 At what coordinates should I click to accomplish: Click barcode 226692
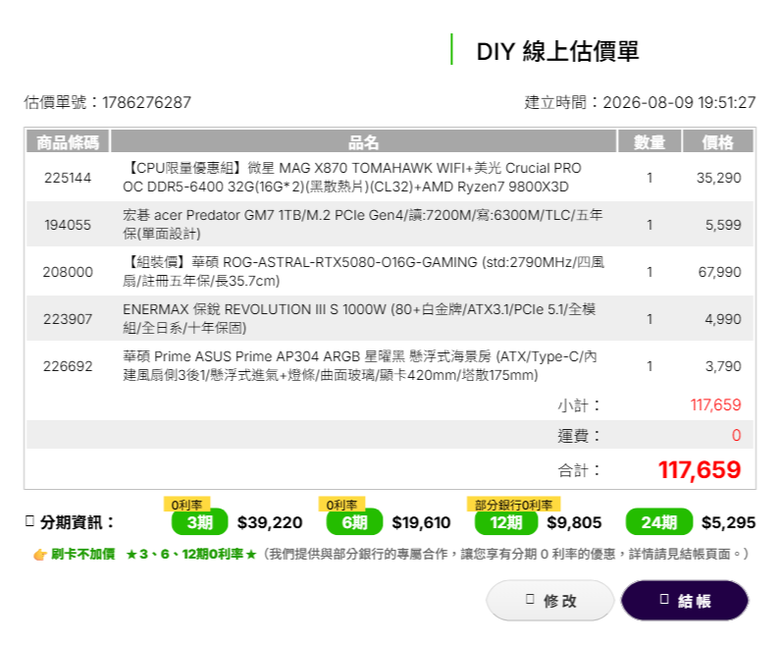click(68, 366)
